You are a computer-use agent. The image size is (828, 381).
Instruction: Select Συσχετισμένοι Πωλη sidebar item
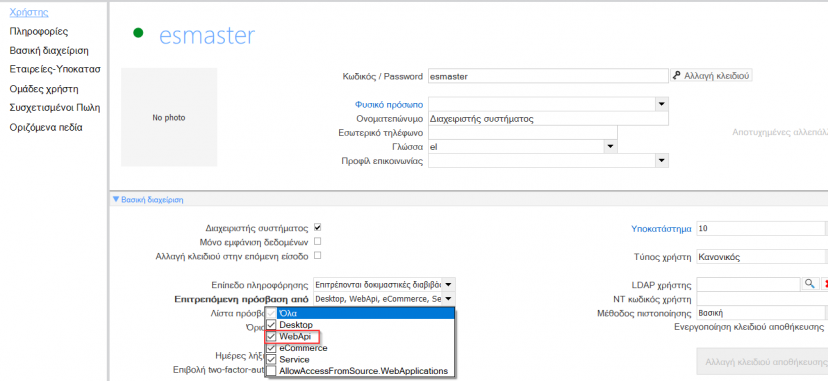pyautogui.click(x=55, y=108)
